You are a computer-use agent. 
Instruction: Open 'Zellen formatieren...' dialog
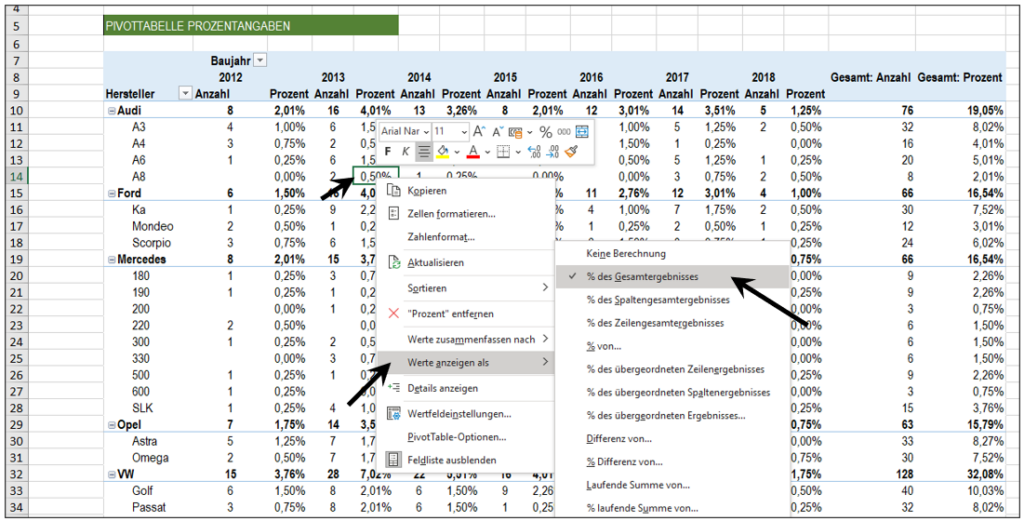click(x=466, y=213)
